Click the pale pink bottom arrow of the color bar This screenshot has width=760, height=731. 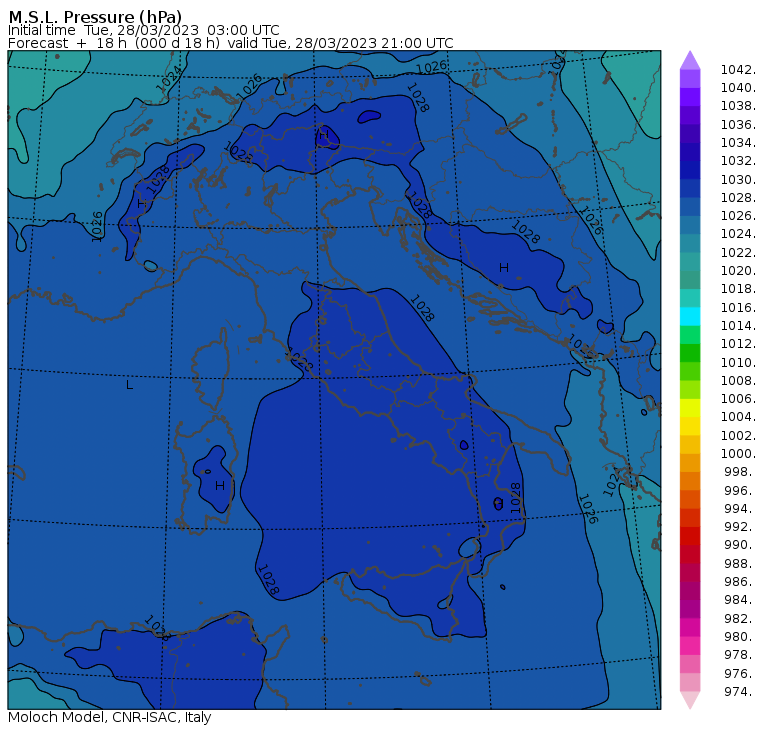coord(690,700)
